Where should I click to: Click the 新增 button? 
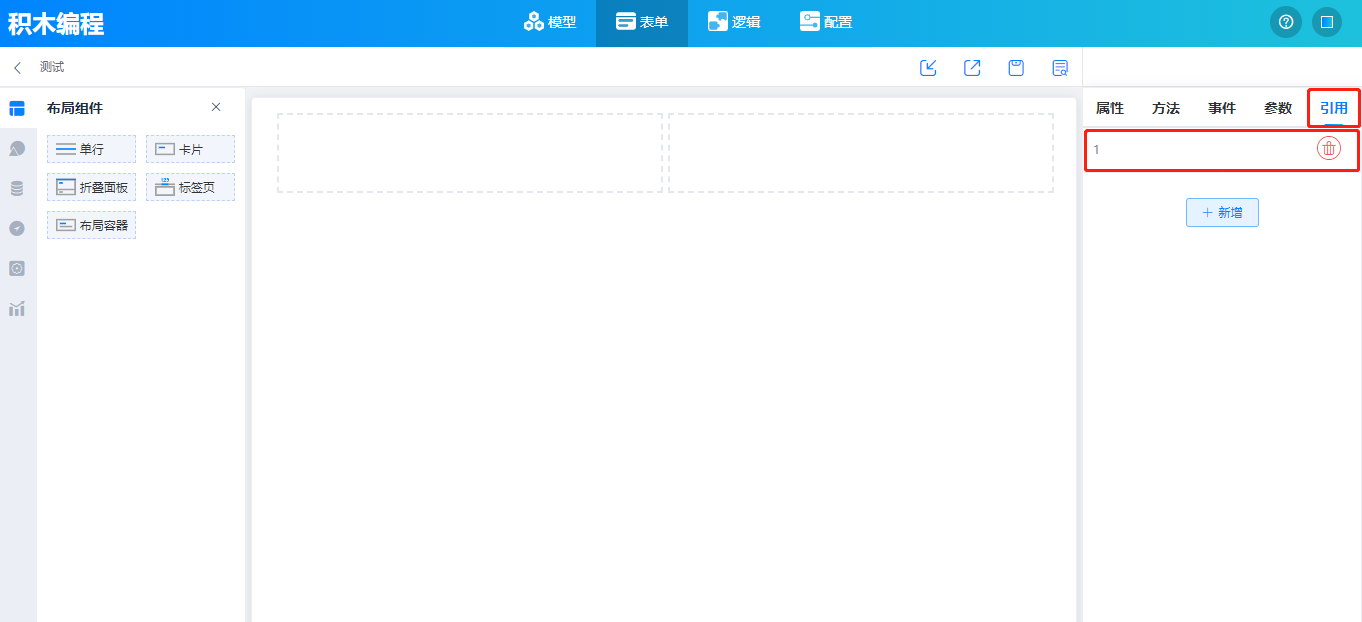(1222, 213)
